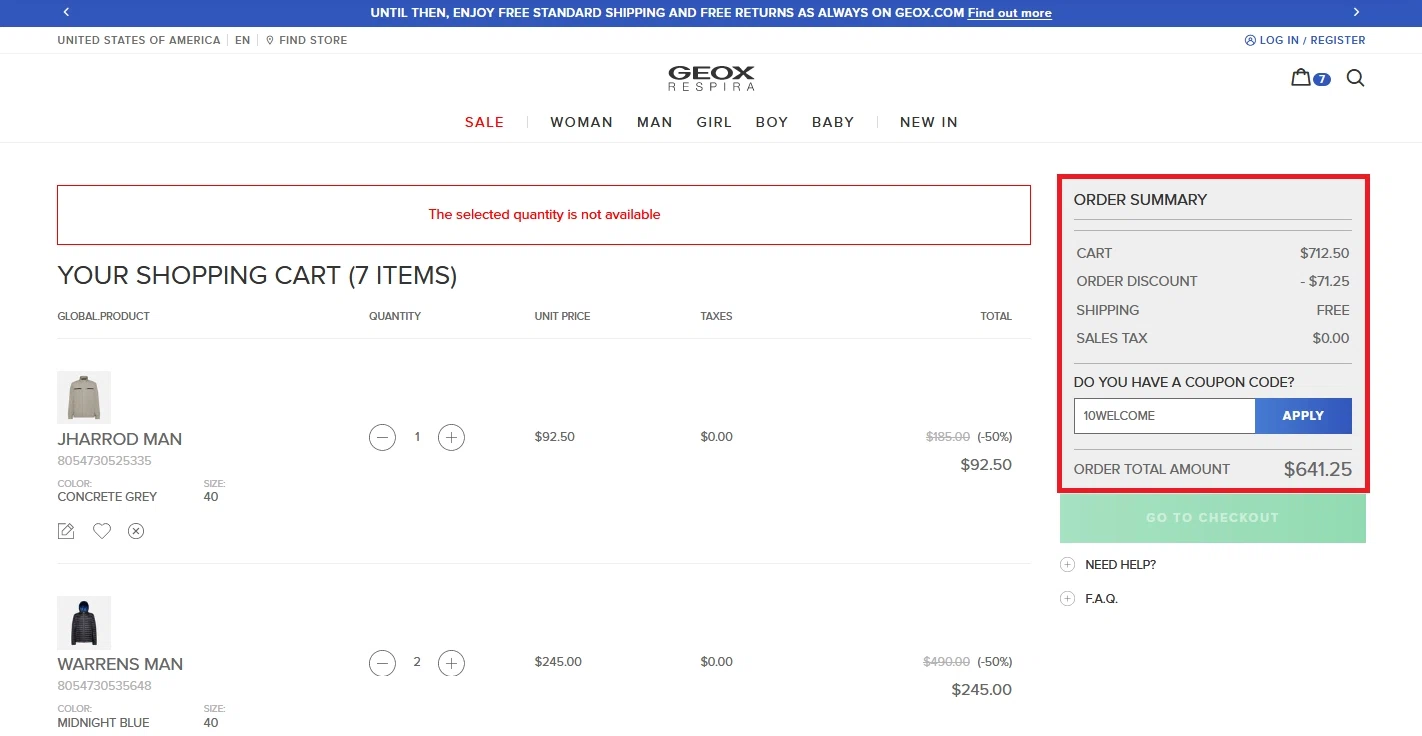This screenshot has width=1422, height=736.
Task: Click the Order Summary heading
Action: pyautogui.click(x=1140, y=200)
